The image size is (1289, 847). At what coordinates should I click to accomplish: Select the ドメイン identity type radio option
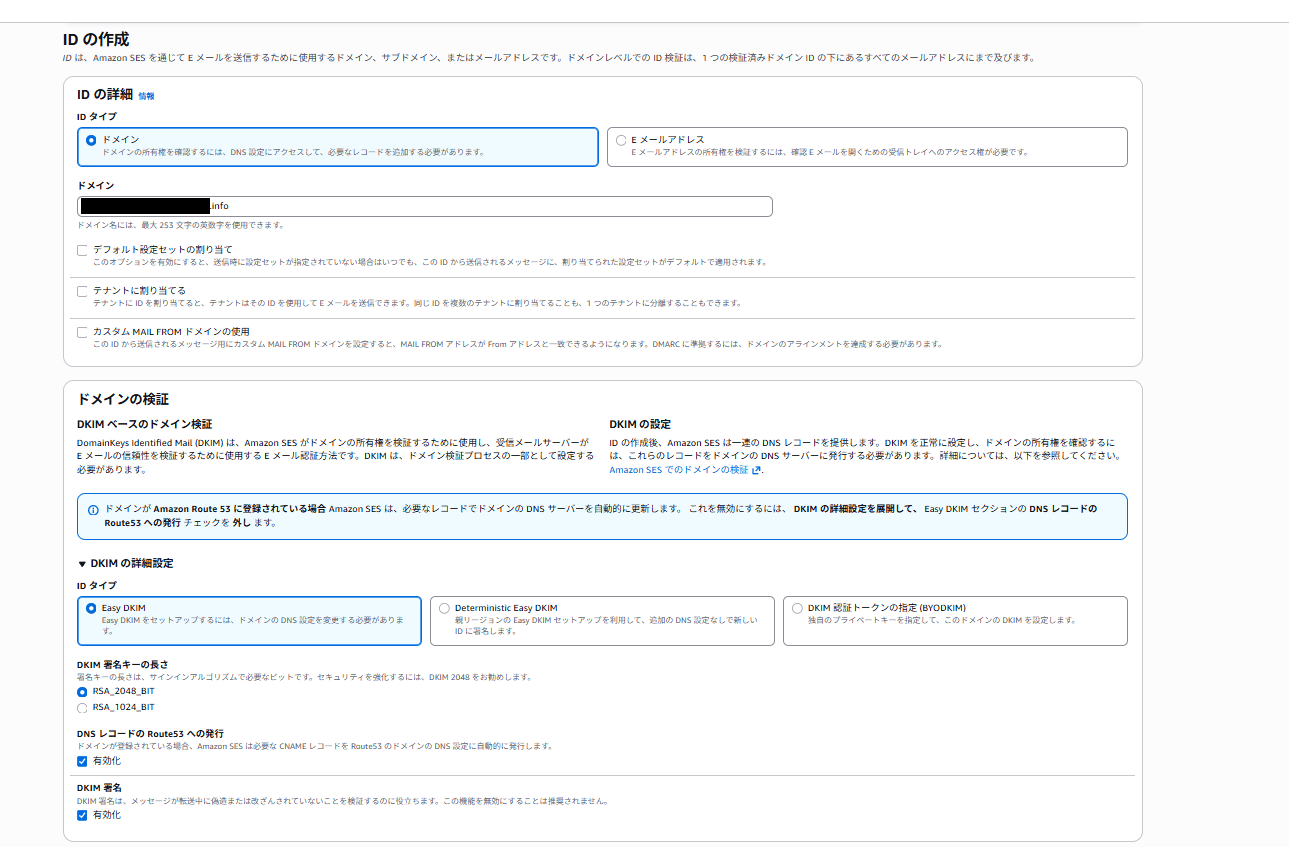point(91,140)
